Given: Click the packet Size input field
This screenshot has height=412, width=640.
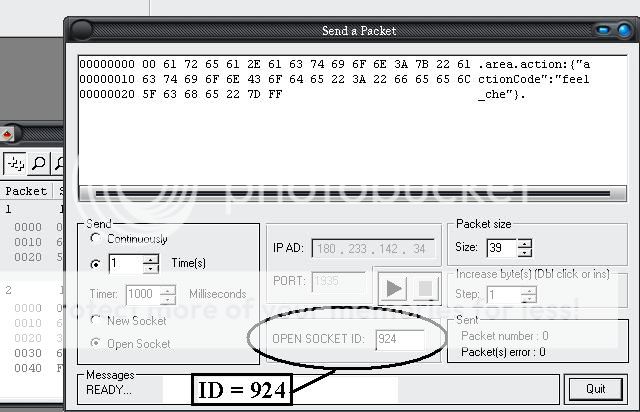Looking at the screenshot, I should (501, 248).
